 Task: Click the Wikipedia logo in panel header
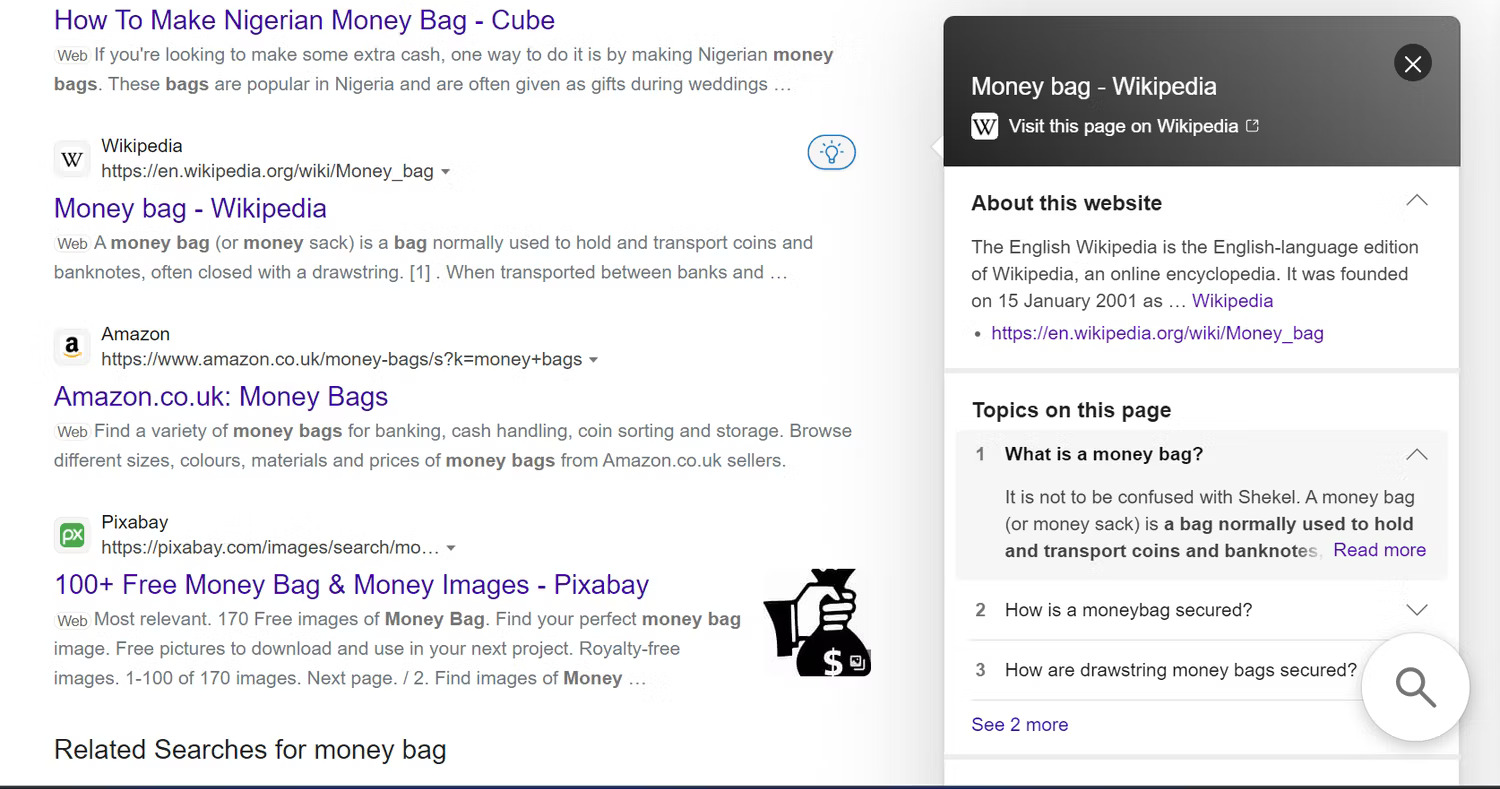coord(985,126)
